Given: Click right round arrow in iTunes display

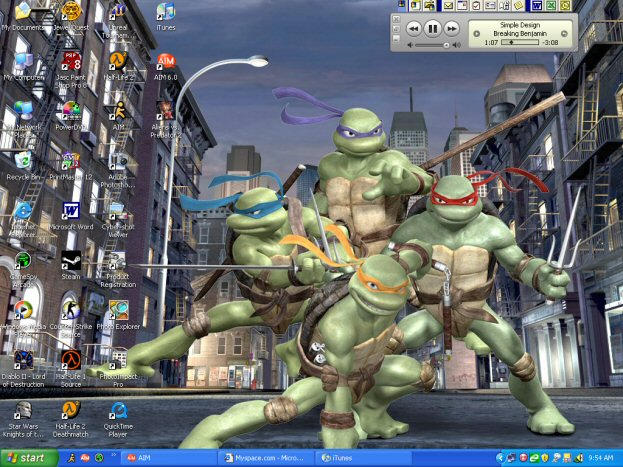Looking at the screenshot, I should (564, 34).
